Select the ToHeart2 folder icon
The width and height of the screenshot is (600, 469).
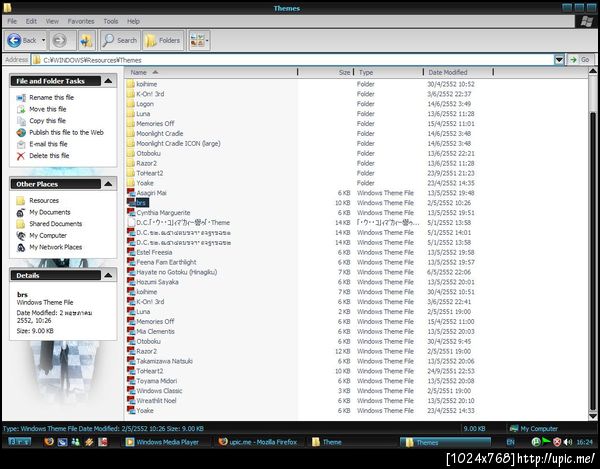coord(130,173)
